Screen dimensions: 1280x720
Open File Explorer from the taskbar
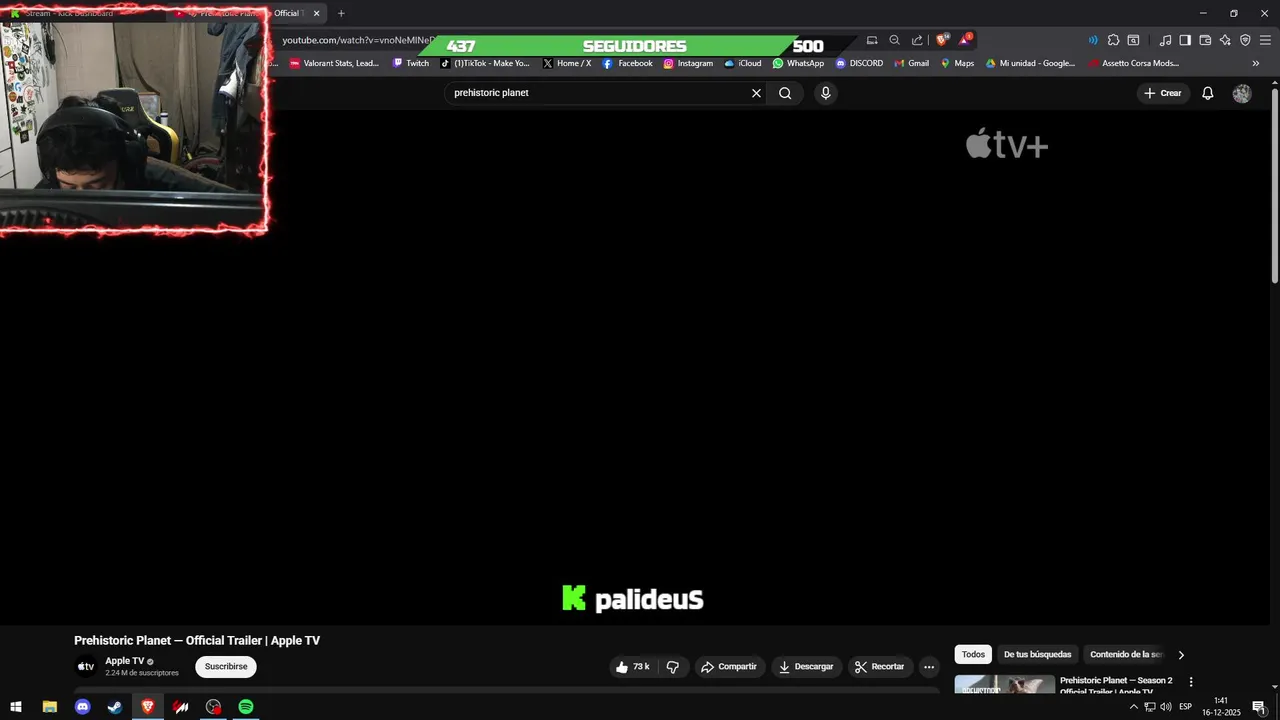(50, 707)
